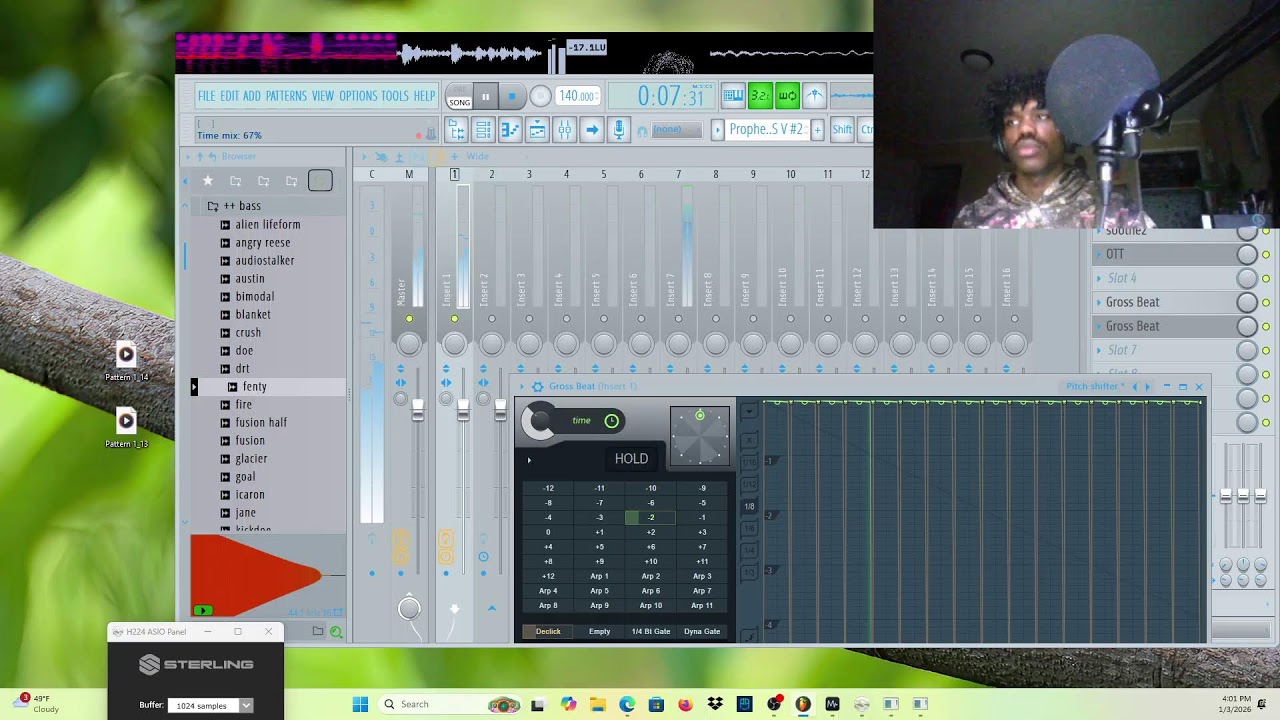Select Arp 5 preset slot
1280x720 pixels.
pos(599,591)
